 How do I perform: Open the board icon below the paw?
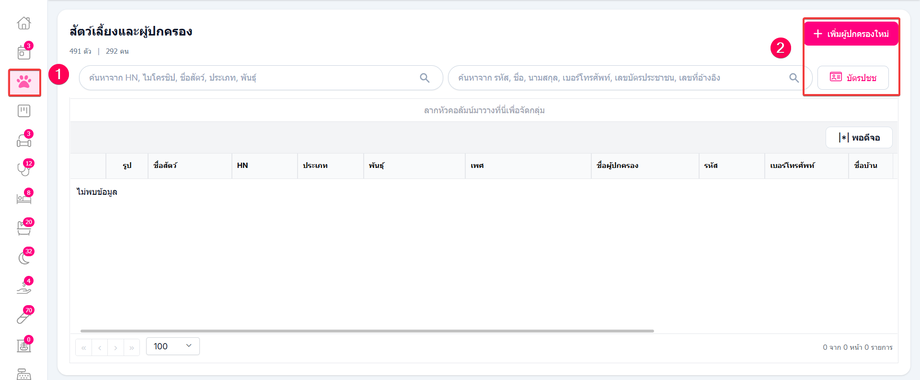click(24, 111)
